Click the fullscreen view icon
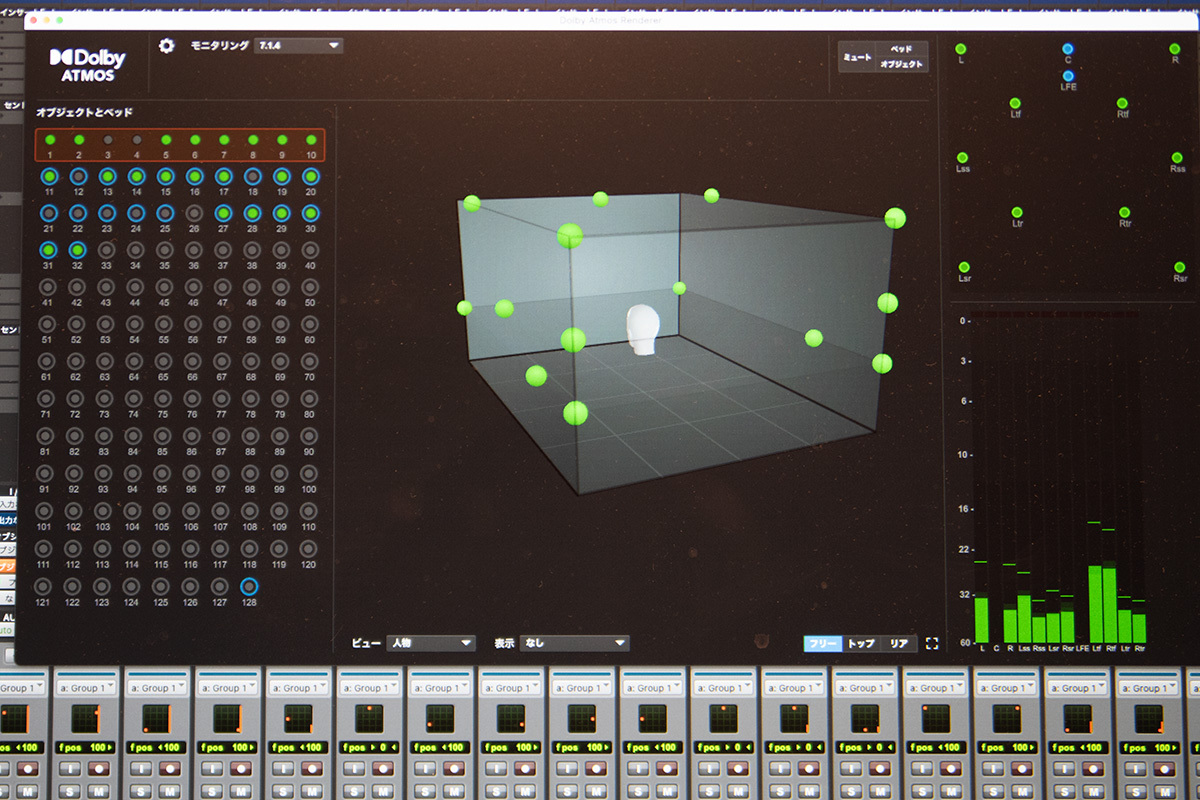The height and width of the screenshot is (800, 1200). (932, 644)
